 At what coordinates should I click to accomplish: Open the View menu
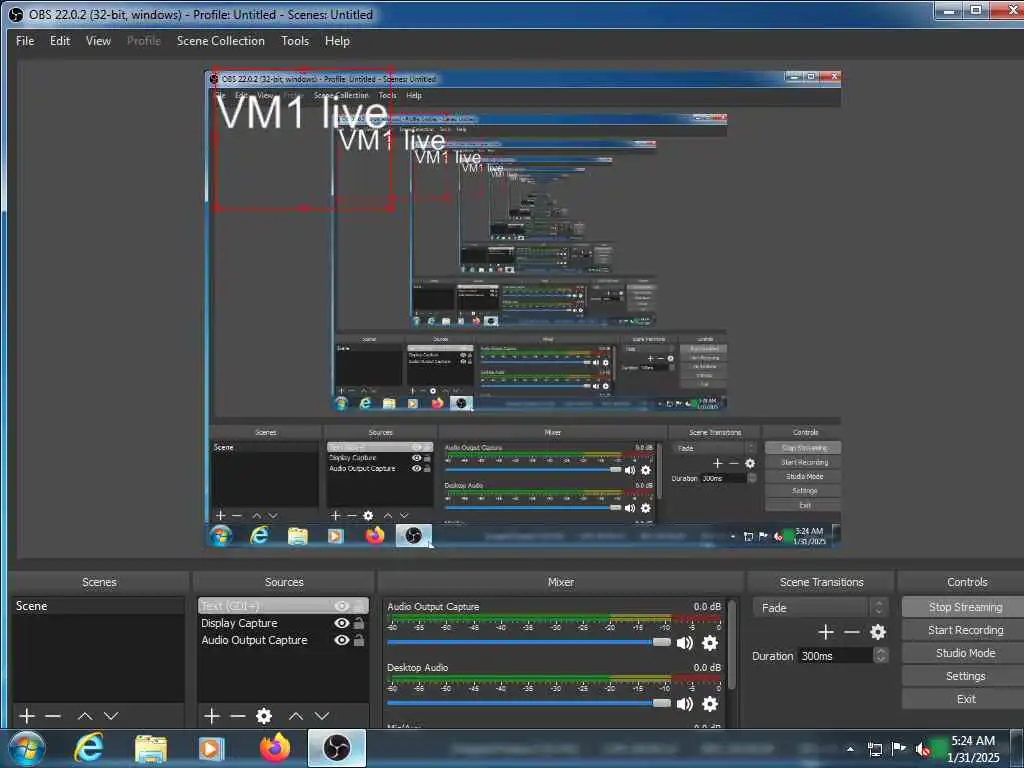click(x=98, y=40)
